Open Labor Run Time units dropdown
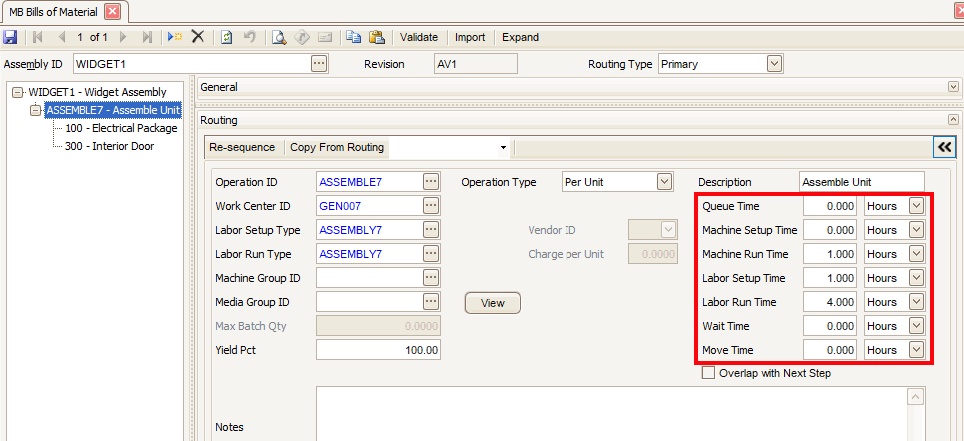 (916, 302)
